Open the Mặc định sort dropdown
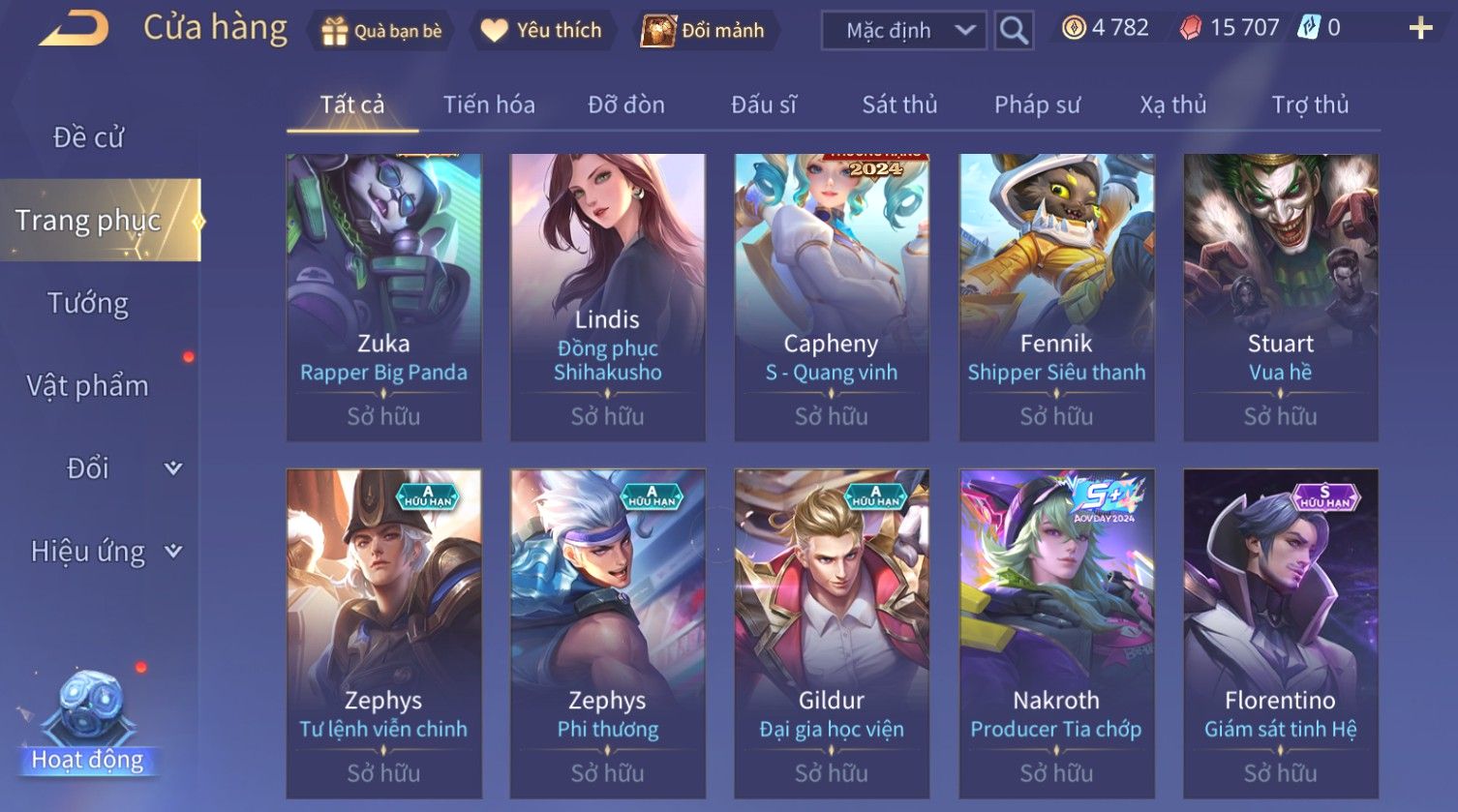The image size is (1458, 812). point(904,31)
